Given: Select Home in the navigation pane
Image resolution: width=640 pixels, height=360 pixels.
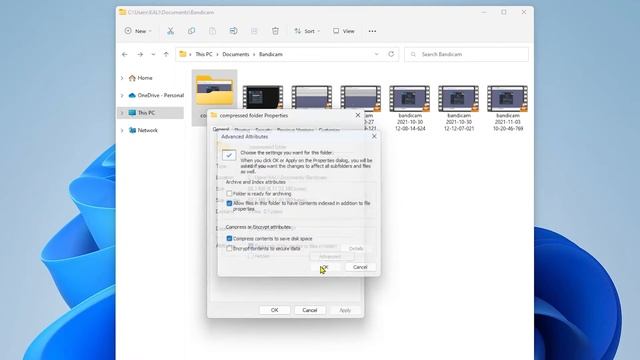Looking at the screenshot, I should click(145, 78).
